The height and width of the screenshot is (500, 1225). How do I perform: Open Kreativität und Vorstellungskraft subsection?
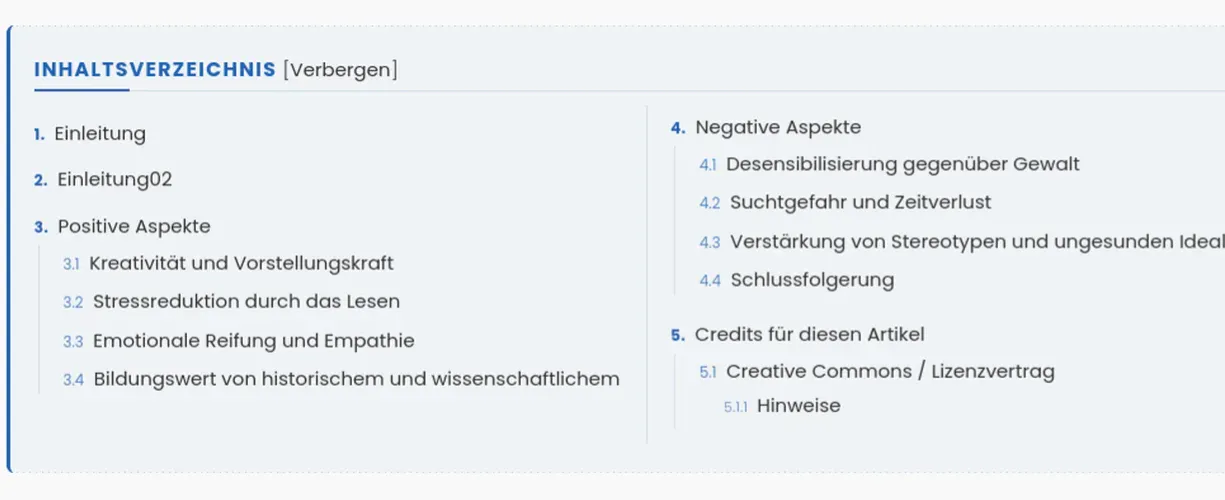pyautogui.click(x=241, y=264)
